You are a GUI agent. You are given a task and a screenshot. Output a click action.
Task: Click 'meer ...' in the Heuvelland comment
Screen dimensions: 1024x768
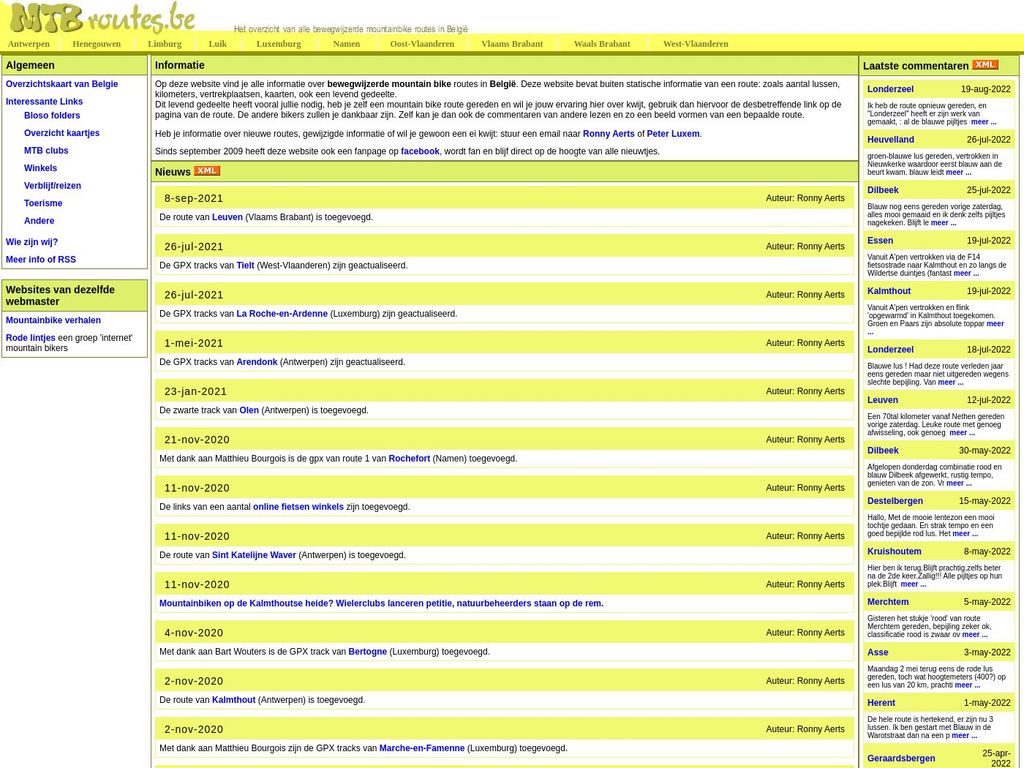(959, 172)
